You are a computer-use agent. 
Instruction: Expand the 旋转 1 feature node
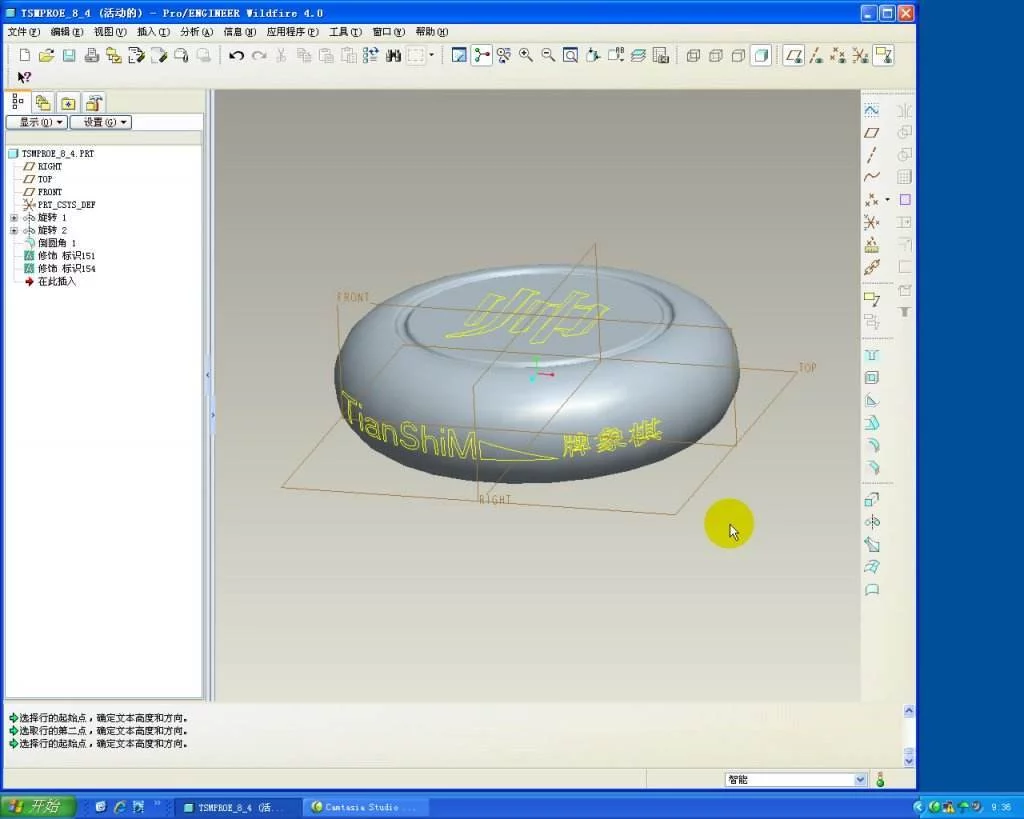pos(14,217)
